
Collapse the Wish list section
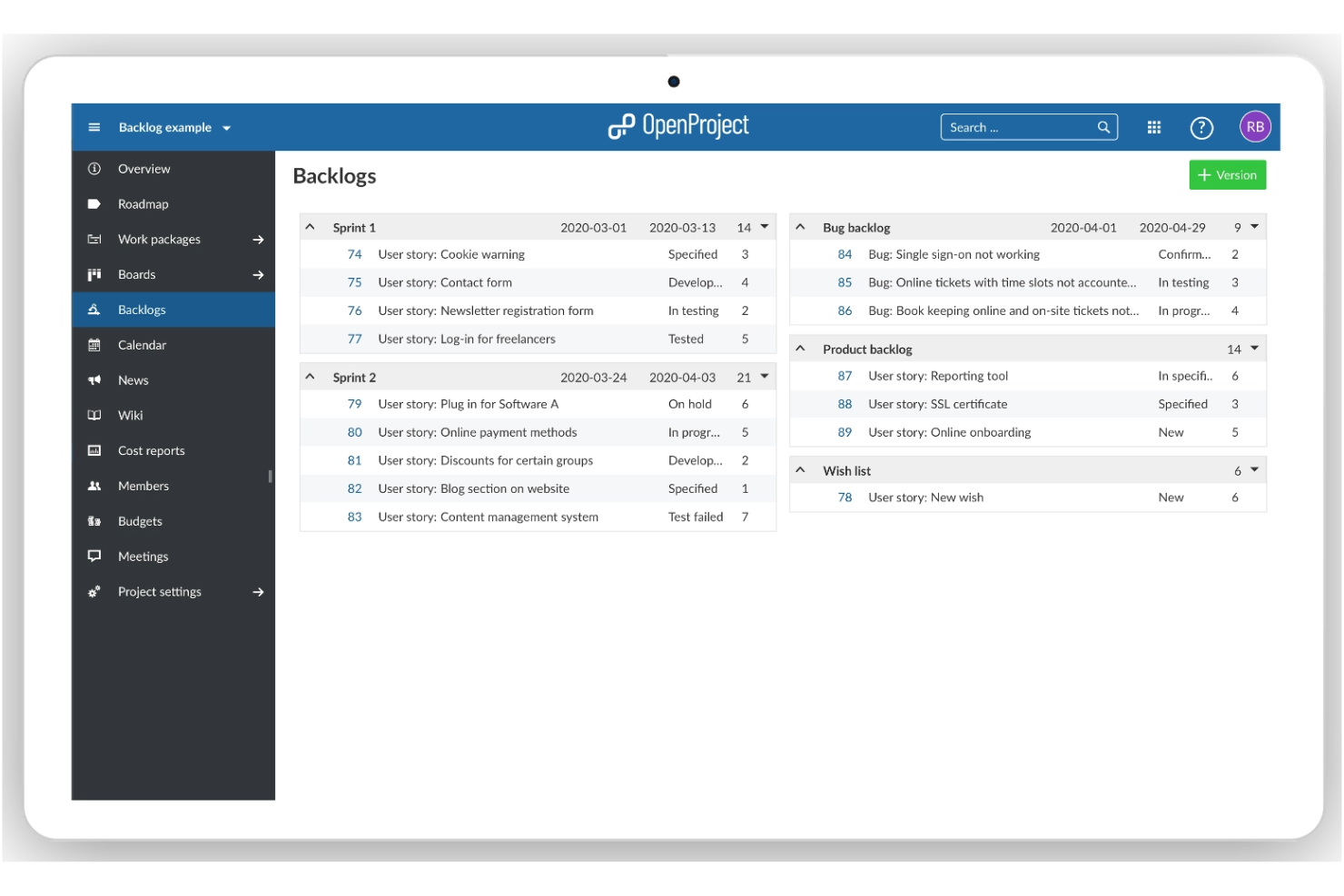800,470
